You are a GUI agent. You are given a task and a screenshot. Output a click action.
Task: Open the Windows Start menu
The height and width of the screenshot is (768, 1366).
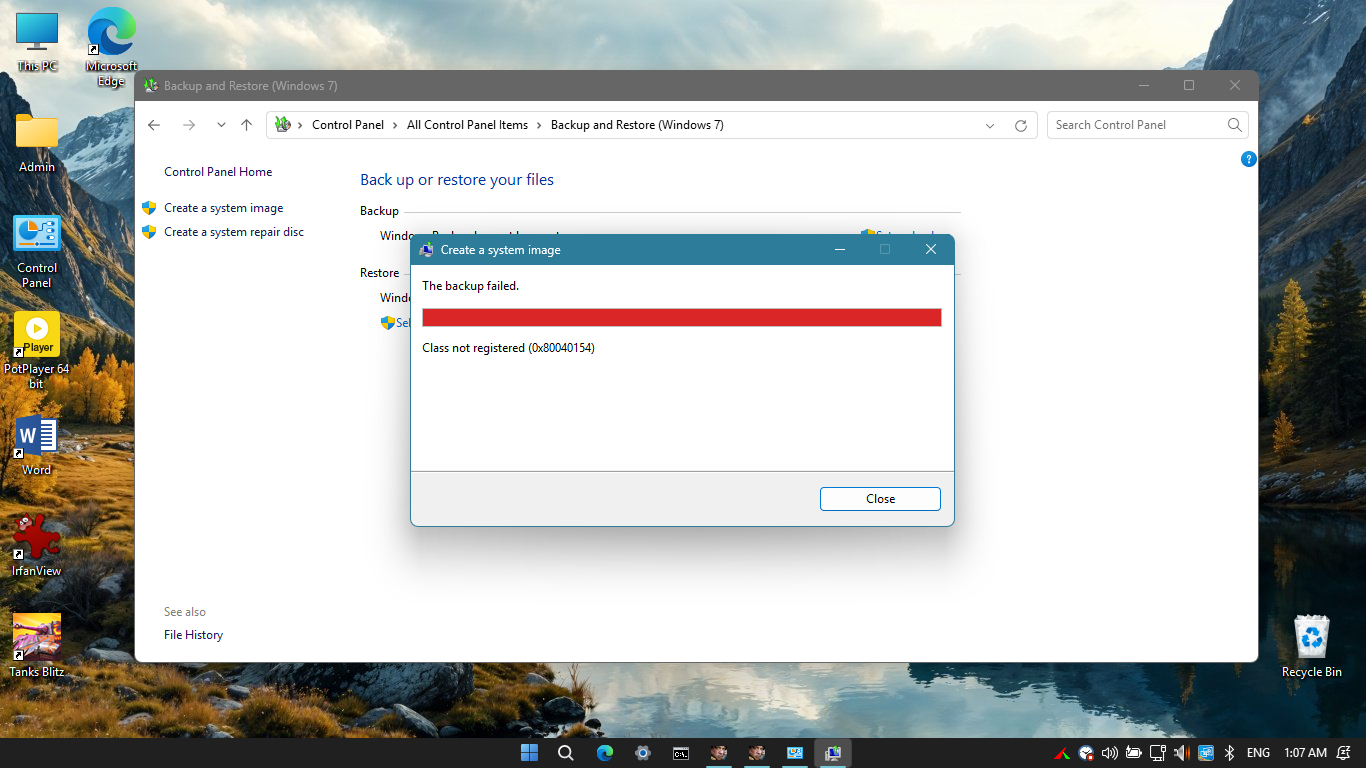[x=529, y=753]
